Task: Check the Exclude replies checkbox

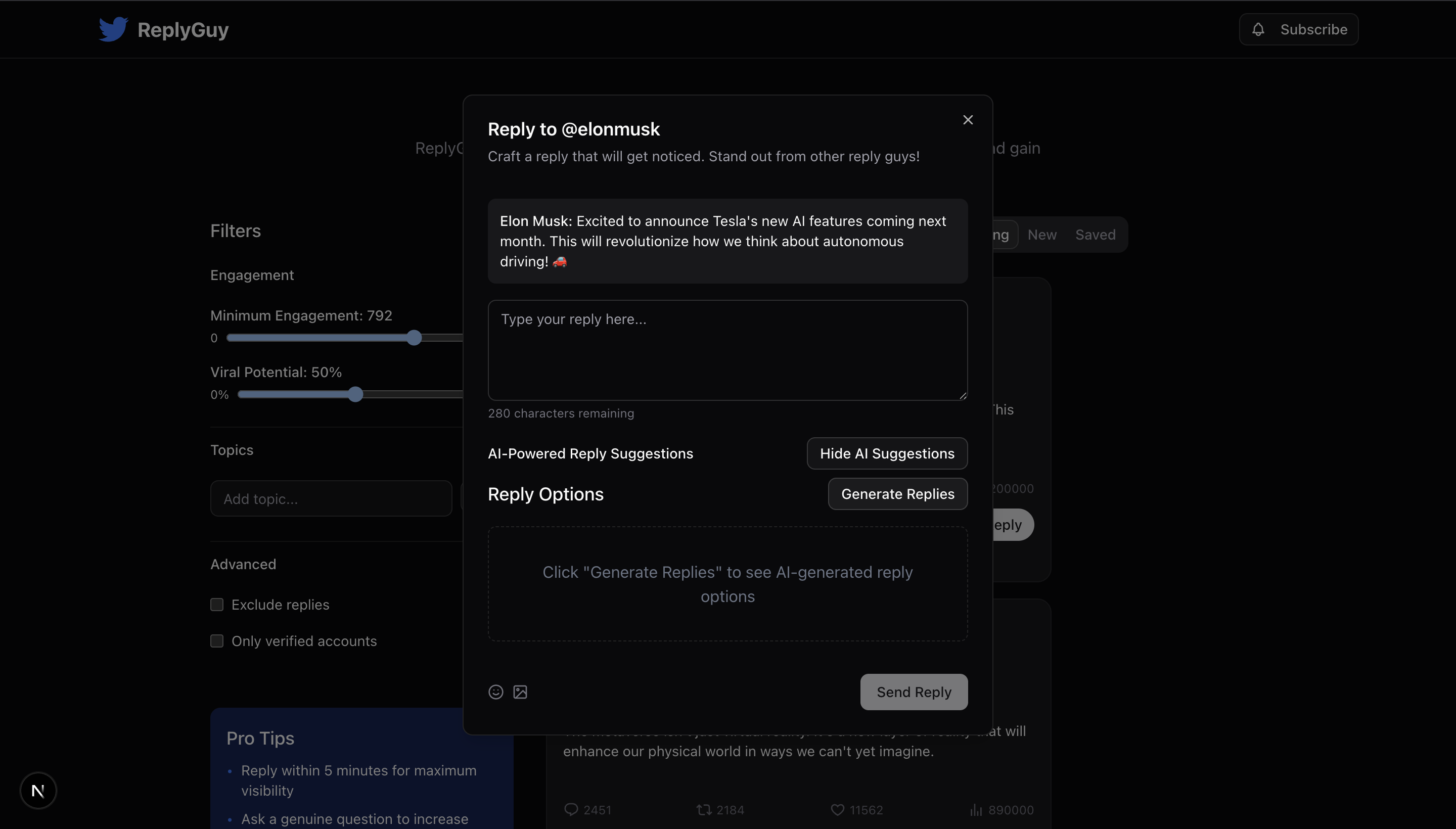Action: tap(216, 604)
